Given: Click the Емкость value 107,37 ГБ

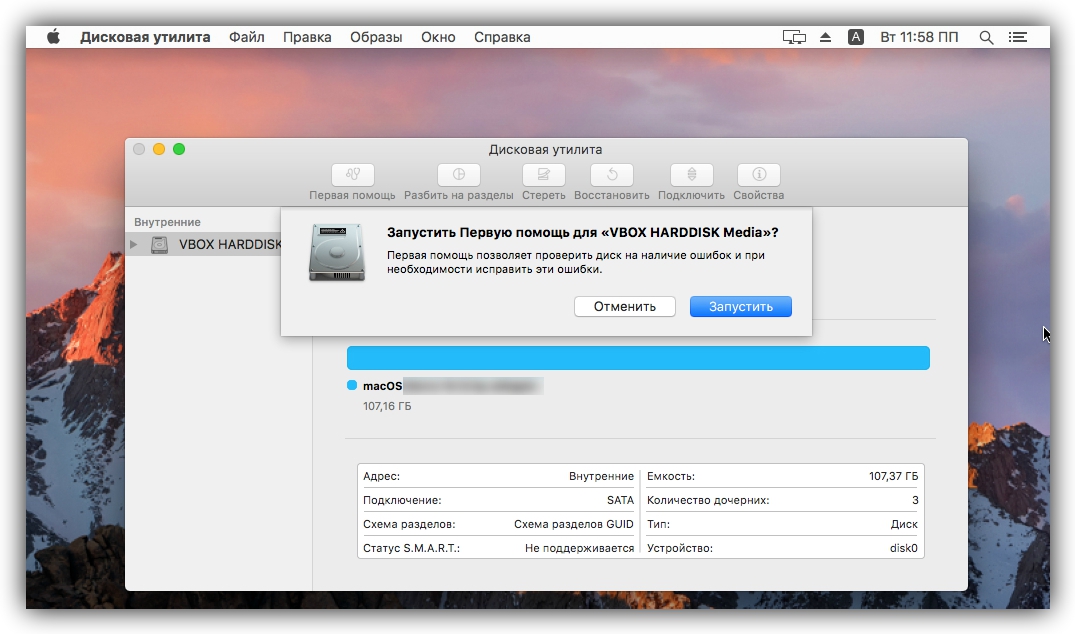Looking at the screenshot, I should (x=893, y=476).
